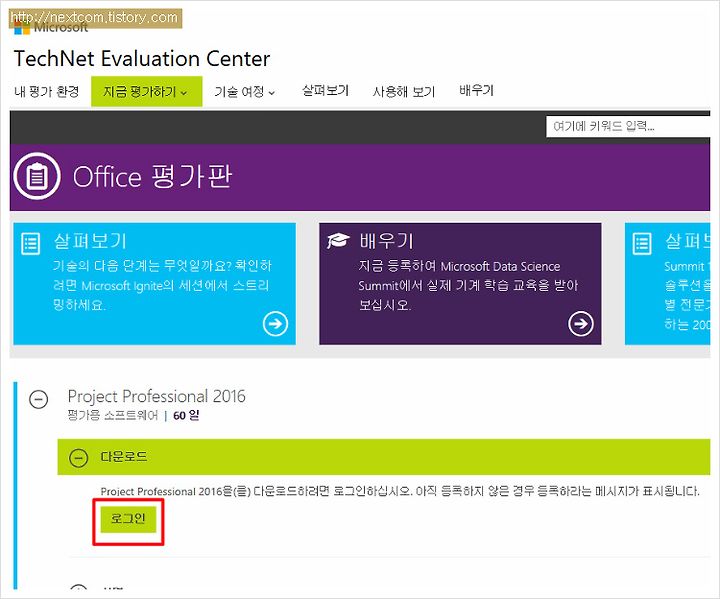Image resolution: width=720 pixels, height=599 pixels.
Task: Click the Project Professional 2016 download instruction text
Action: (x=400, y=492)
